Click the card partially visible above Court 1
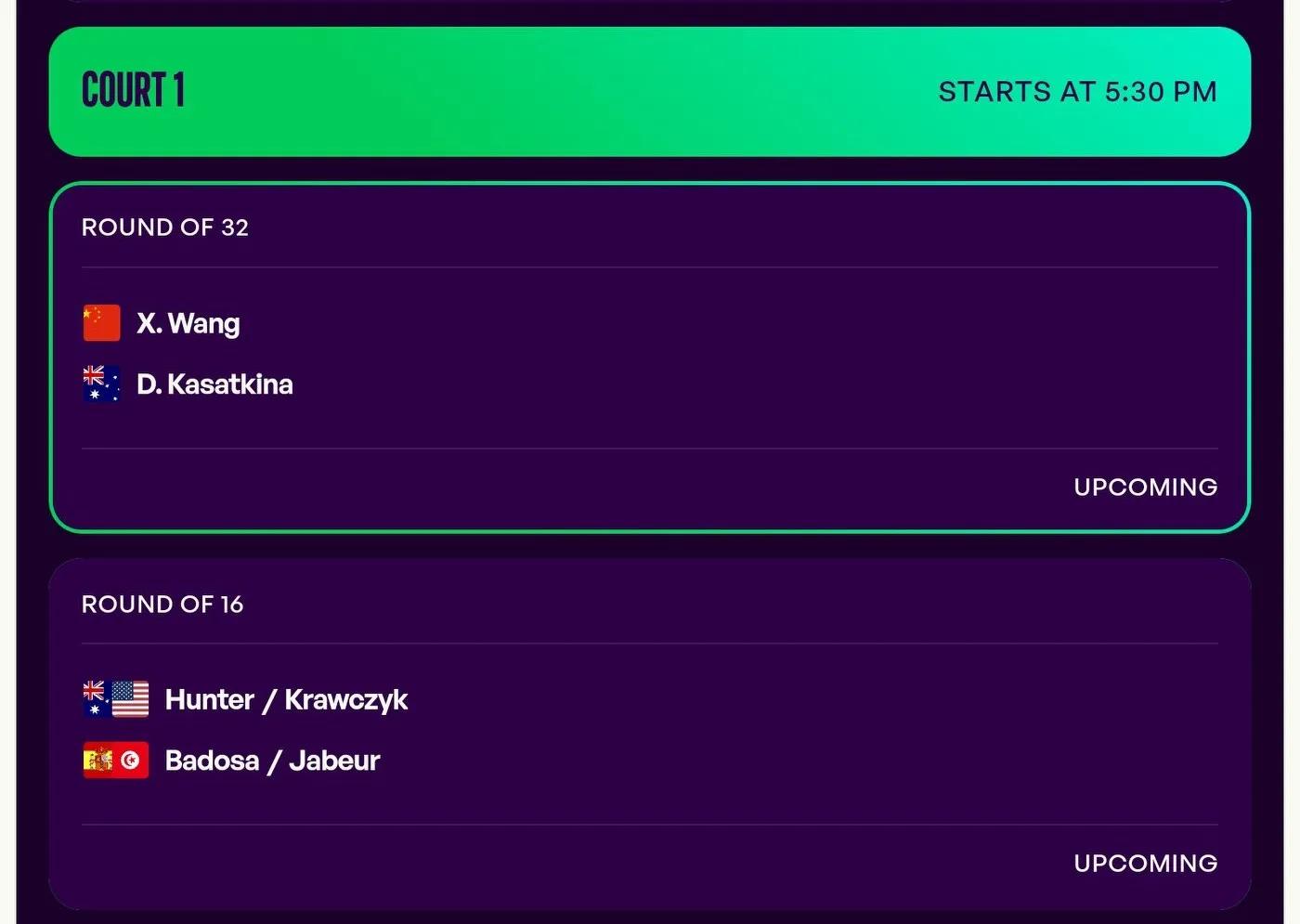 pyautogui.click(x=650, y=1)
